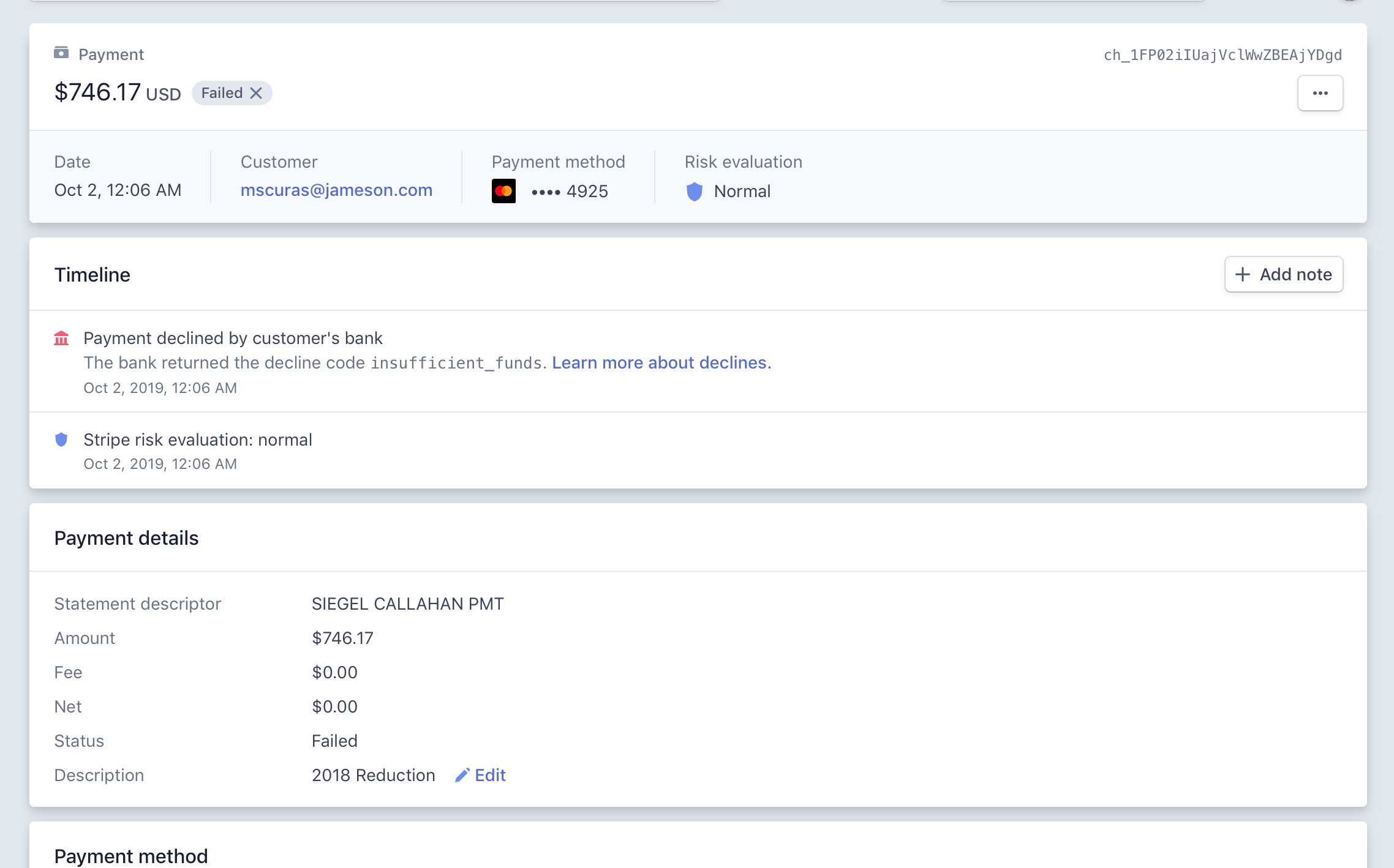Open the three-dots more actions menu
Viewport: 1394px width, 868px height.
(x=1320, y=93)
